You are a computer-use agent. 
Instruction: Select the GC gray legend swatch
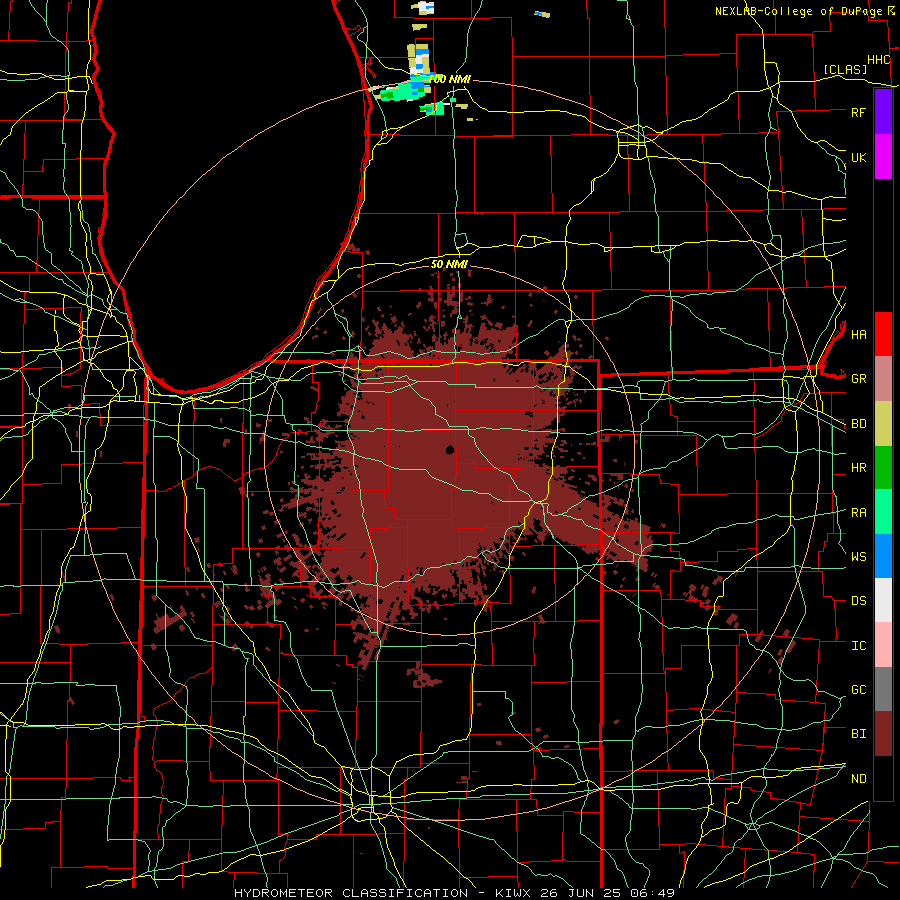(883, 689)
